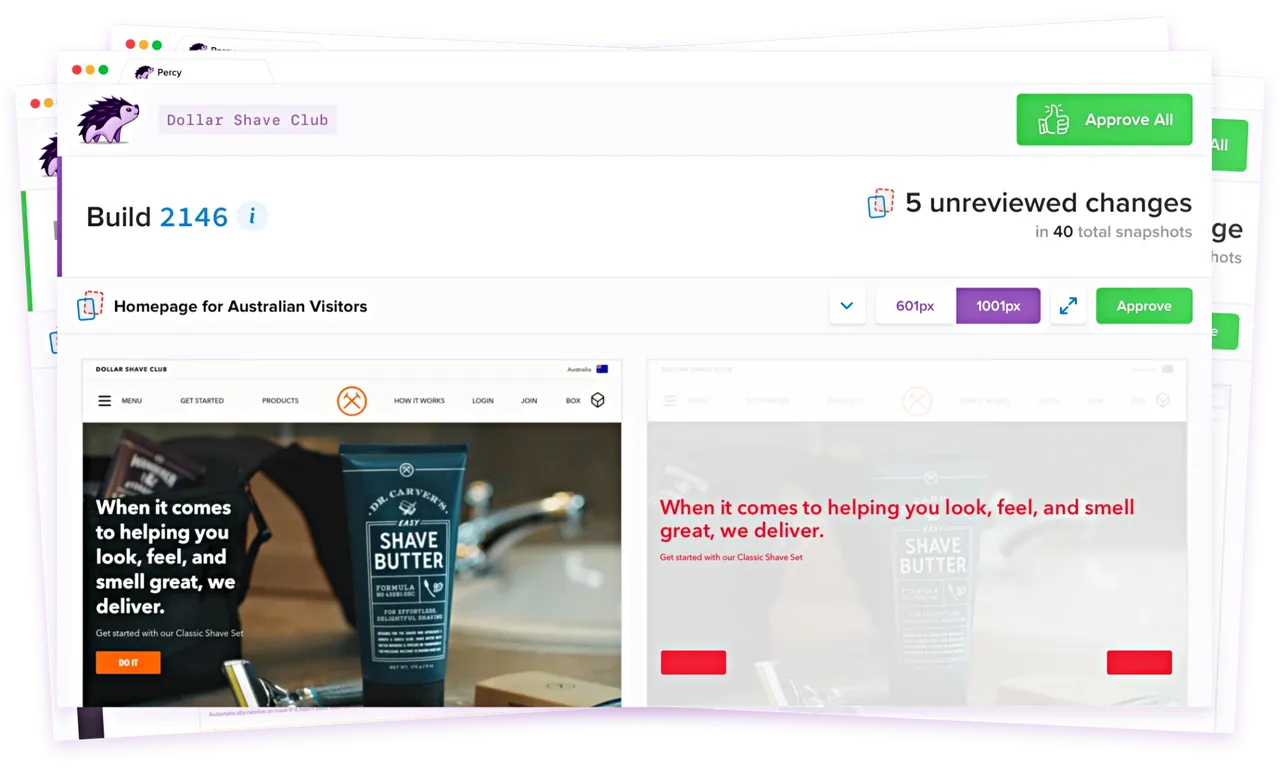Approve all snapshots with Approve All
This screenshot has height=772, width=1280.
point(1104,120)
